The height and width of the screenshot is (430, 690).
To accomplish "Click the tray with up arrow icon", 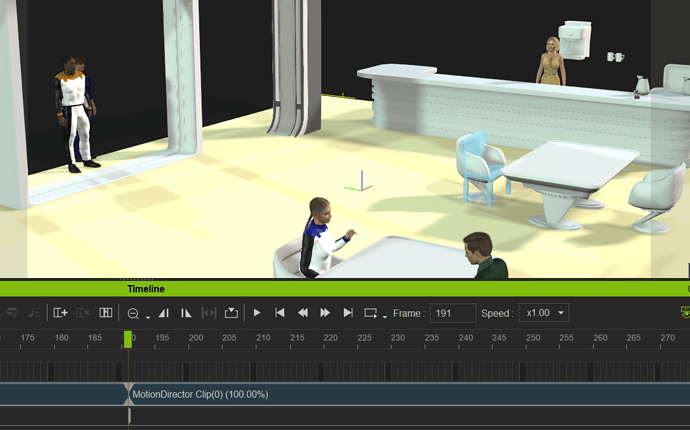I will click(231, 313).
